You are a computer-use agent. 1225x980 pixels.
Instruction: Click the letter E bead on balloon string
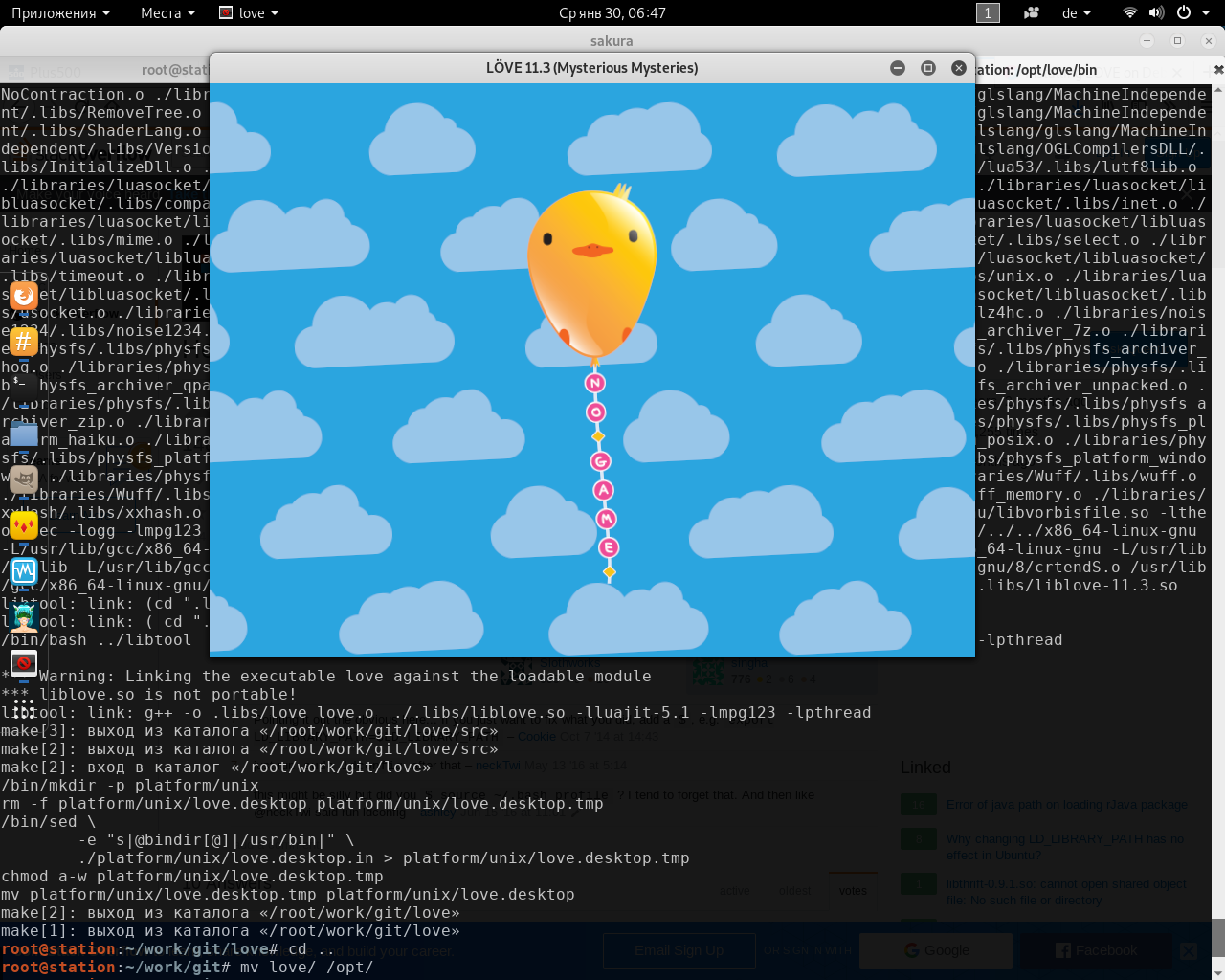tap(609, 547)
